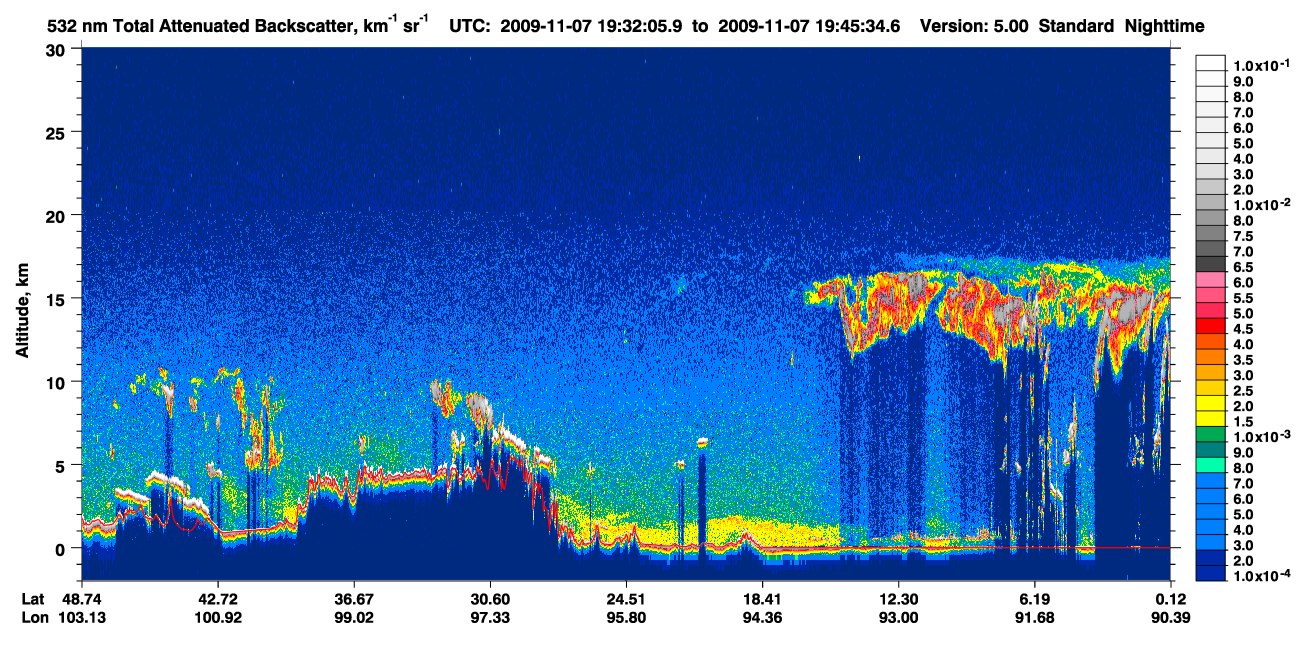Select longitude value "94.36"
Image resolution: width=1300 pixels, height=667 pixels.
pos(762,617)
